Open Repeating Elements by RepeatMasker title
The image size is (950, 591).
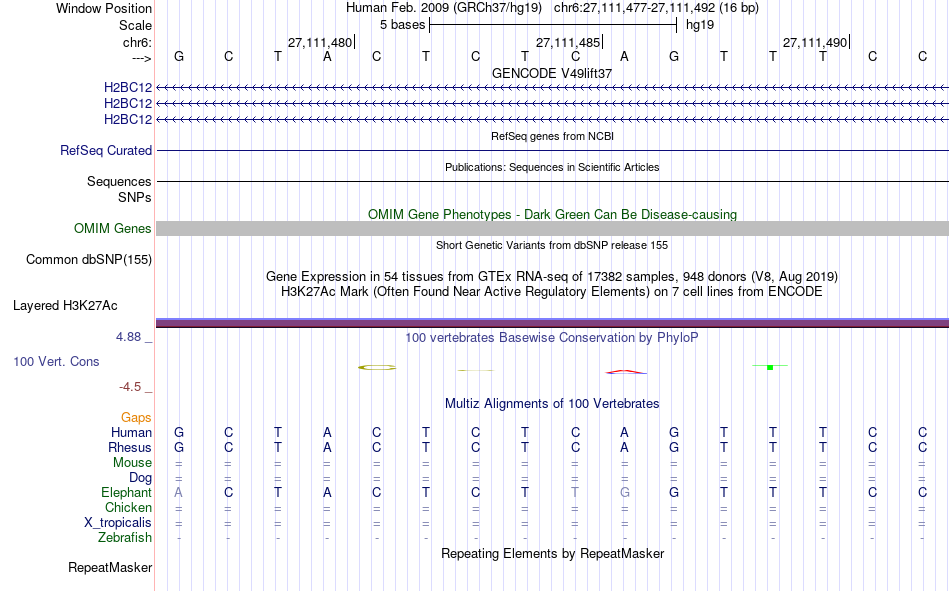tap(552, 553)
